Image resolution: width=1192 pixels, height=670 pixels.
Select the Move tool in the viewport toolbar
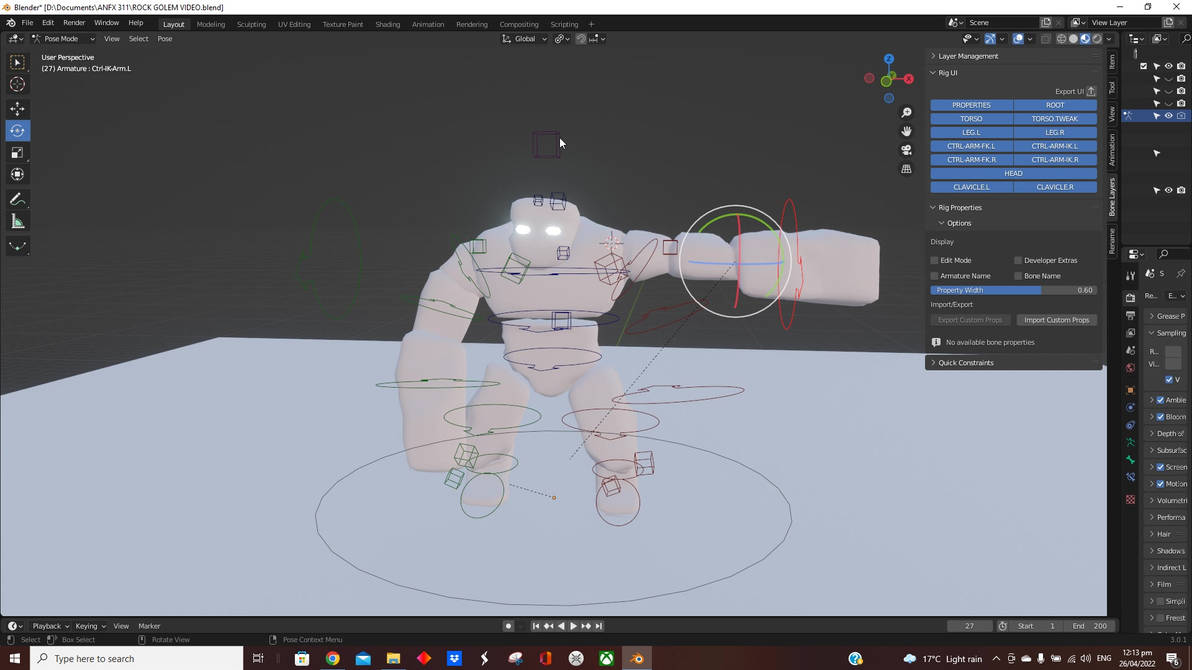coord(16,108)
